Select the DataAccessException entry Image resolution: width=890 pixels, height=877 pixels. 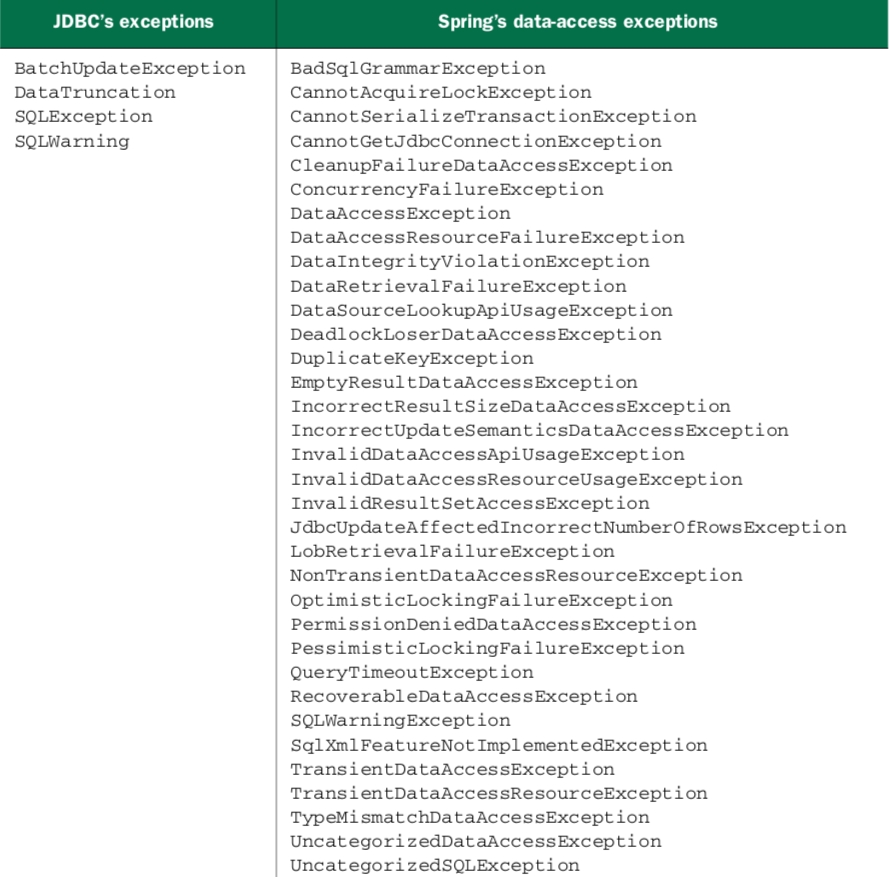pyautogui.click(x=400, y=213)
